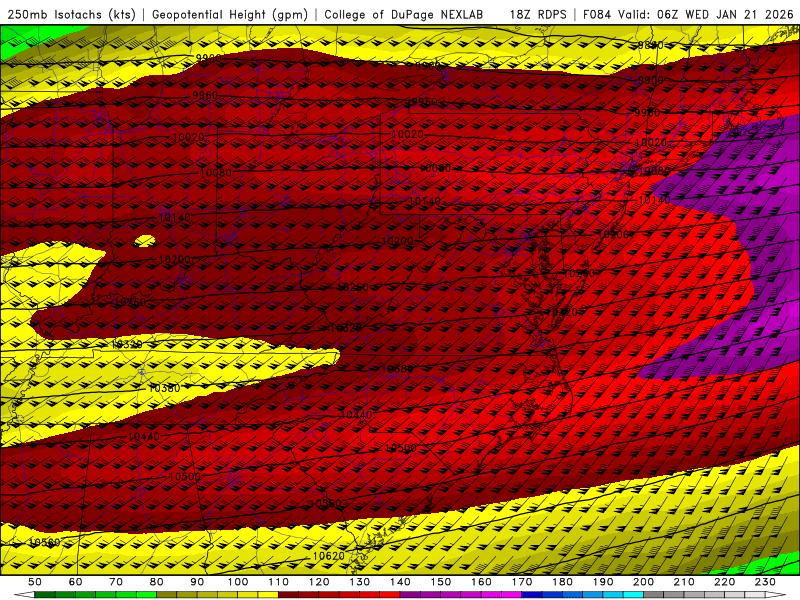800x600 pixels.
Task: Click the 210 value on the color scale
Action: pos(684,582)
